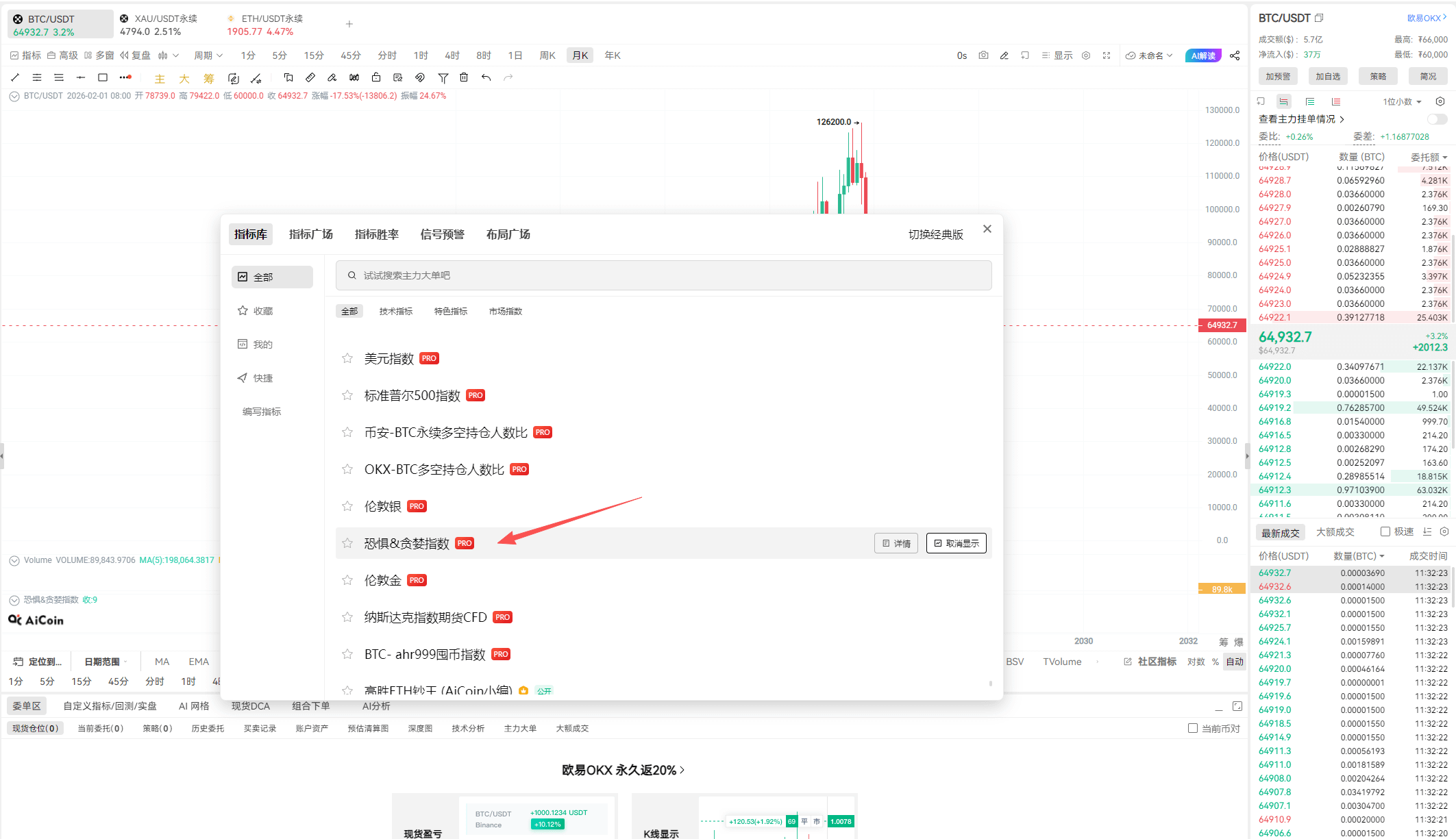Share the chart via the share icon
The width and height of the screenshot is (1456, 839).
(x=1235, y=55)
